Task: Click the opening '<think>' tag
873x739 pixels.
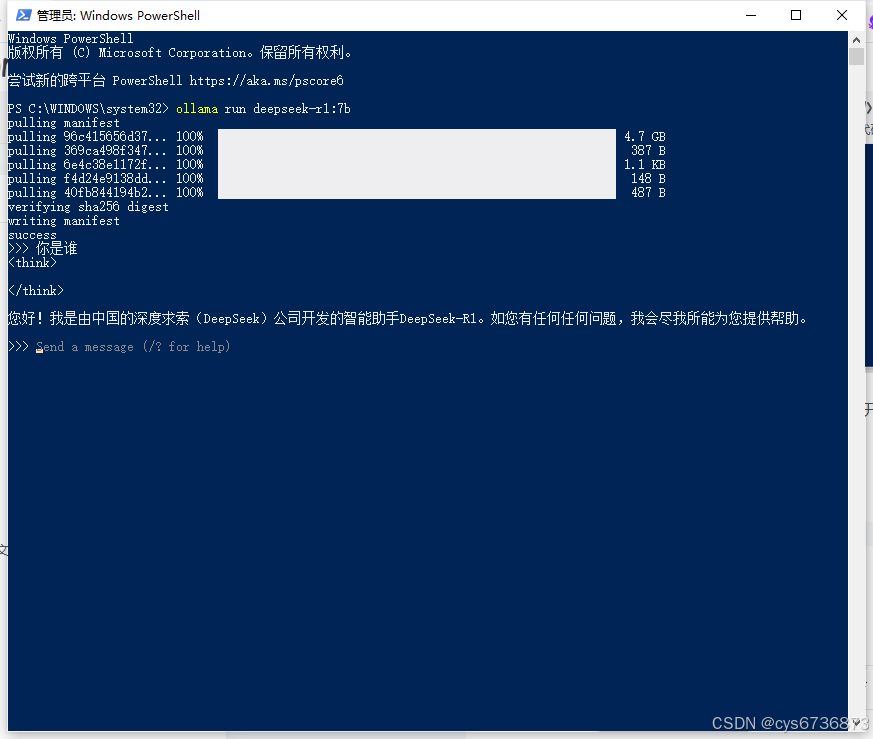Action: (32, 263)
